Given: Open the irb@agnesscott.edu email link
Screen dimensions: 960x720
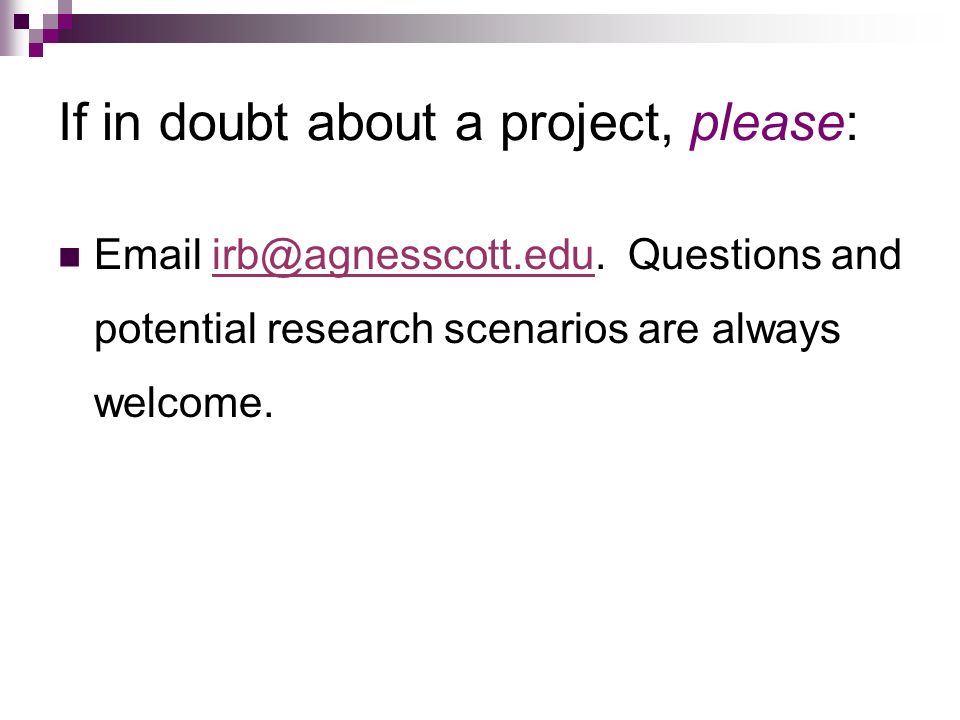Looking at the screenshot, I should point(403,255).
